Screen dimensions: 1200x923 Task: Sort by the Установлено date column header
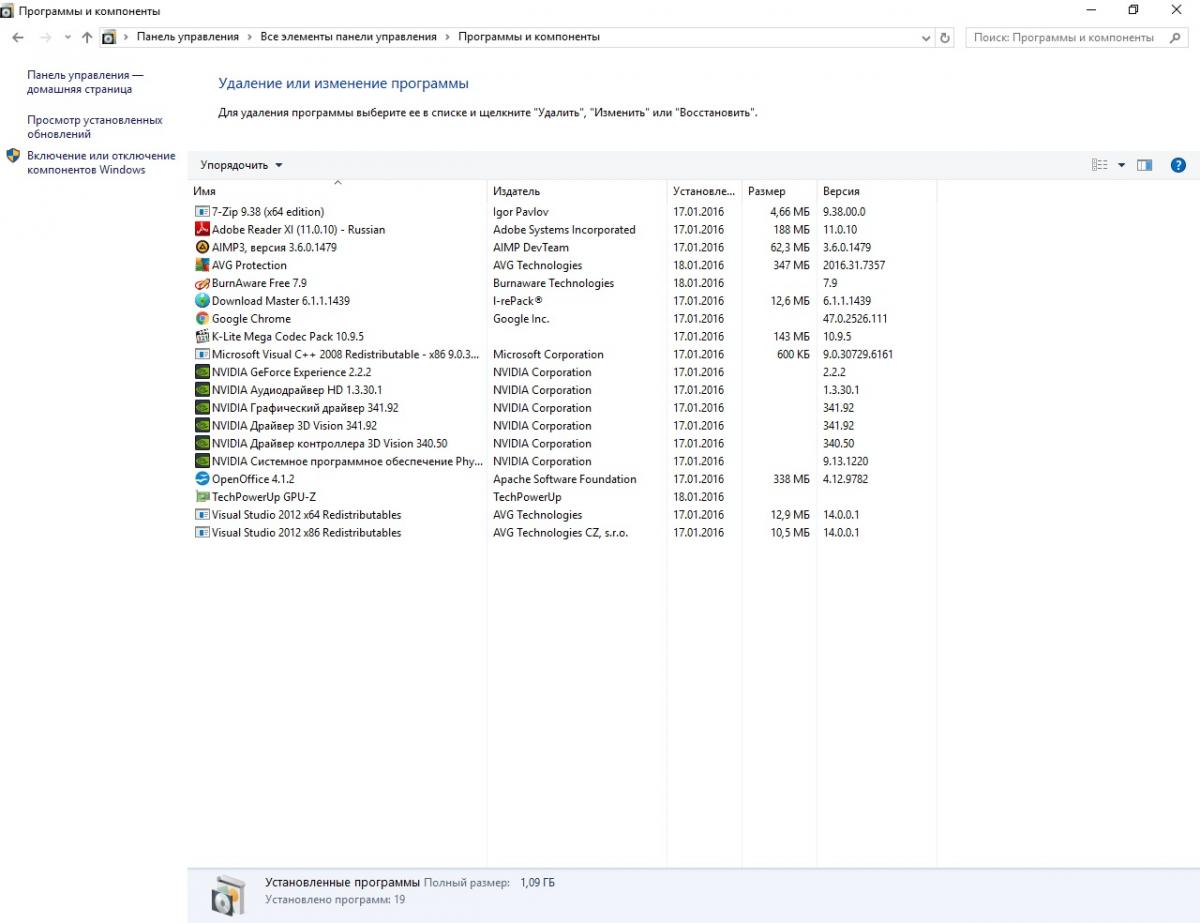(705, 191)
